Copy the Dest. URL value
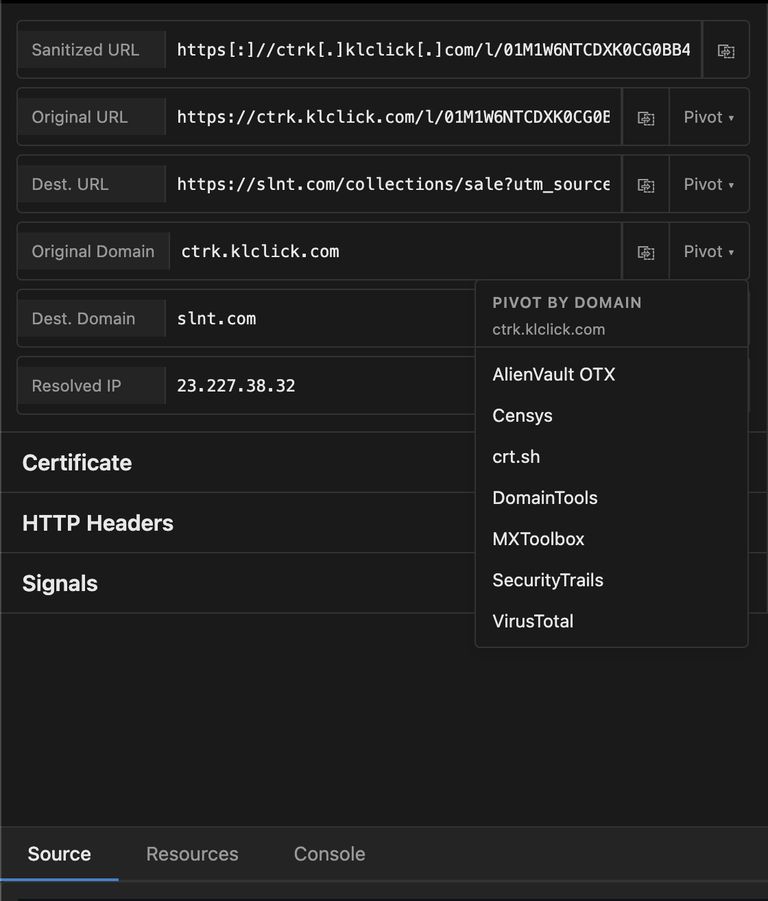The width and height of the screenshot is (768, 901). [x=646, y=185]
